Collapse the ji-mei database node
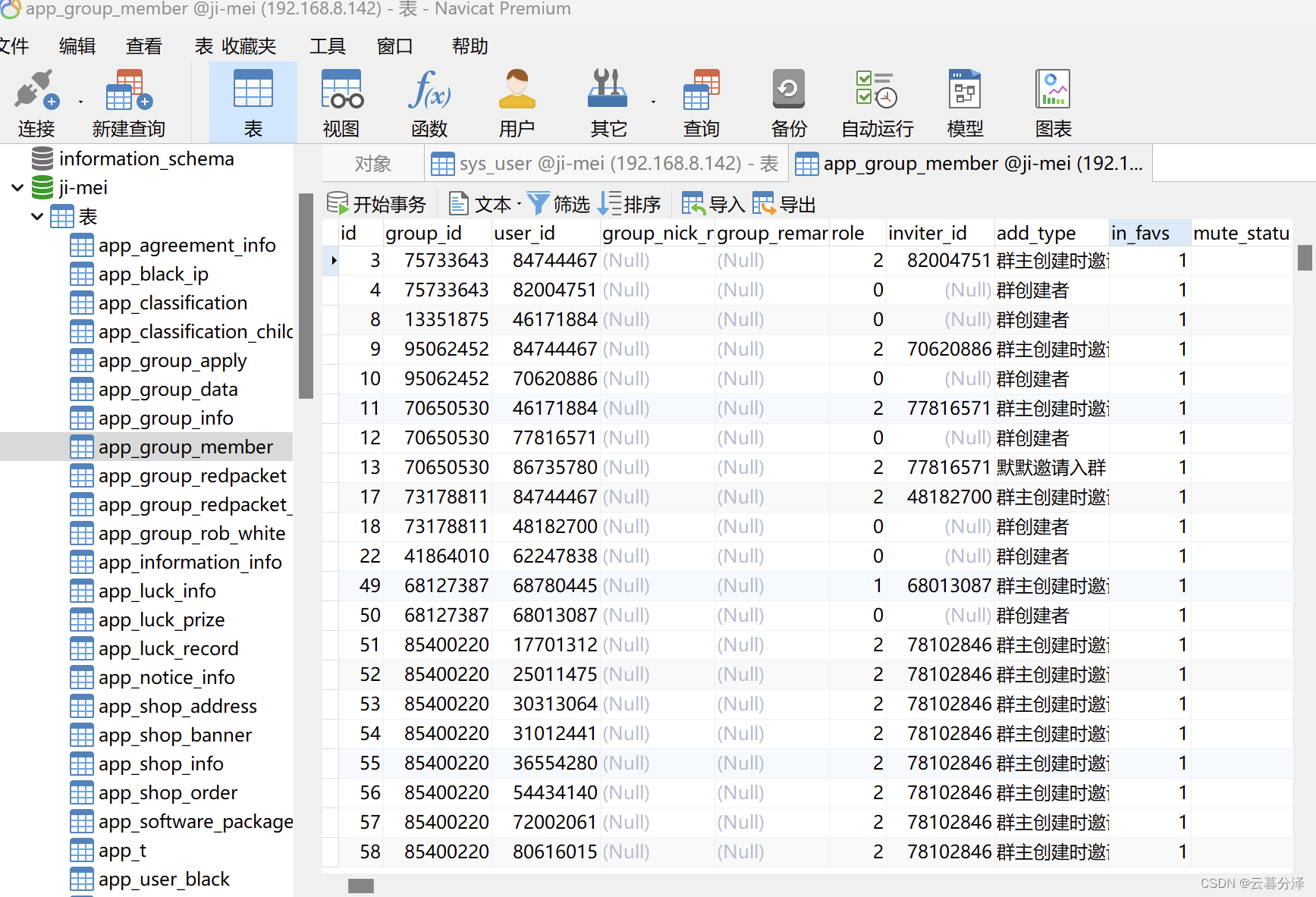This screenshot has height=897, width=1316. tap(17, 187)
